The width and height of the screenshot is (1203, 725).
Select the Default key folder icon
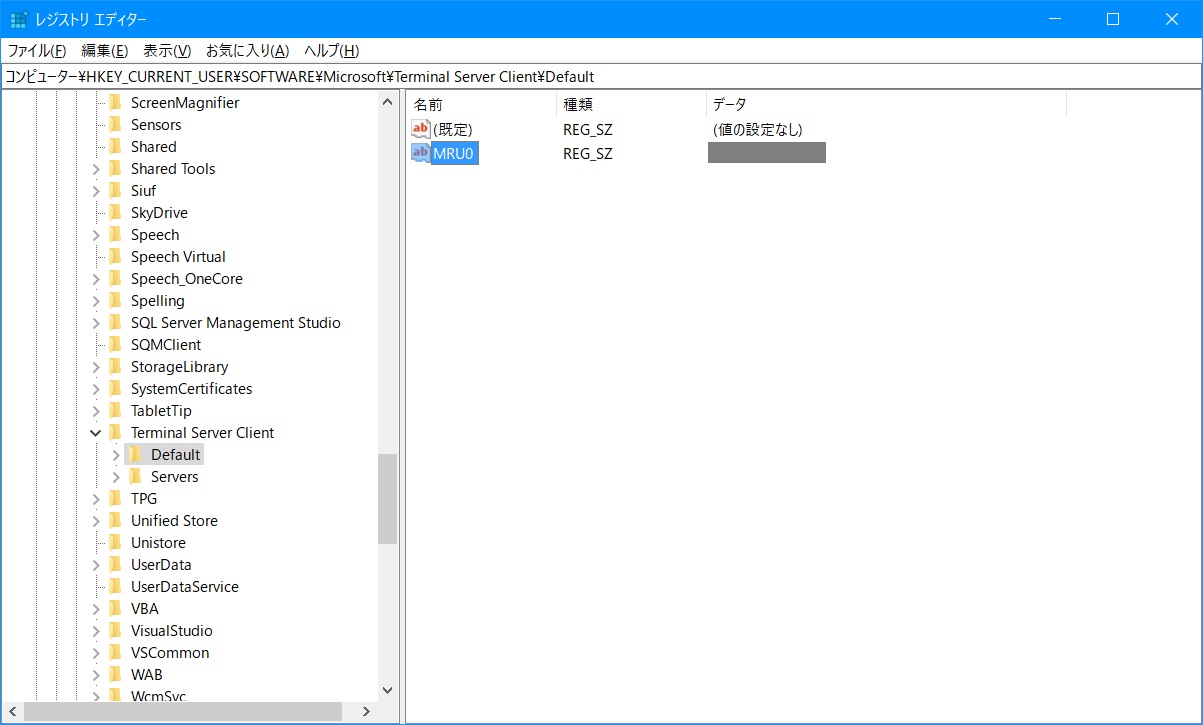[135, 454]
